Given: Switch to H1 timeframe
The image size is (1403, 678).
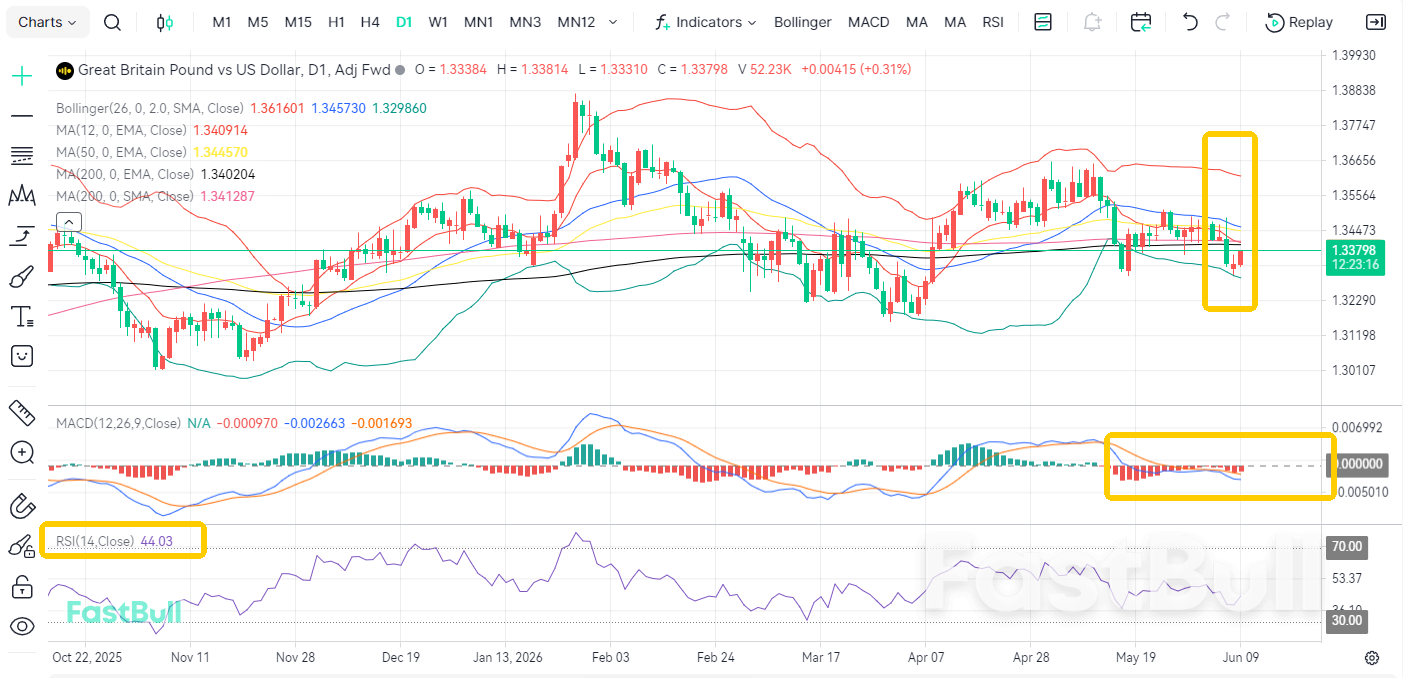Looking at the screenshot, I should click(x=337, y=22).
